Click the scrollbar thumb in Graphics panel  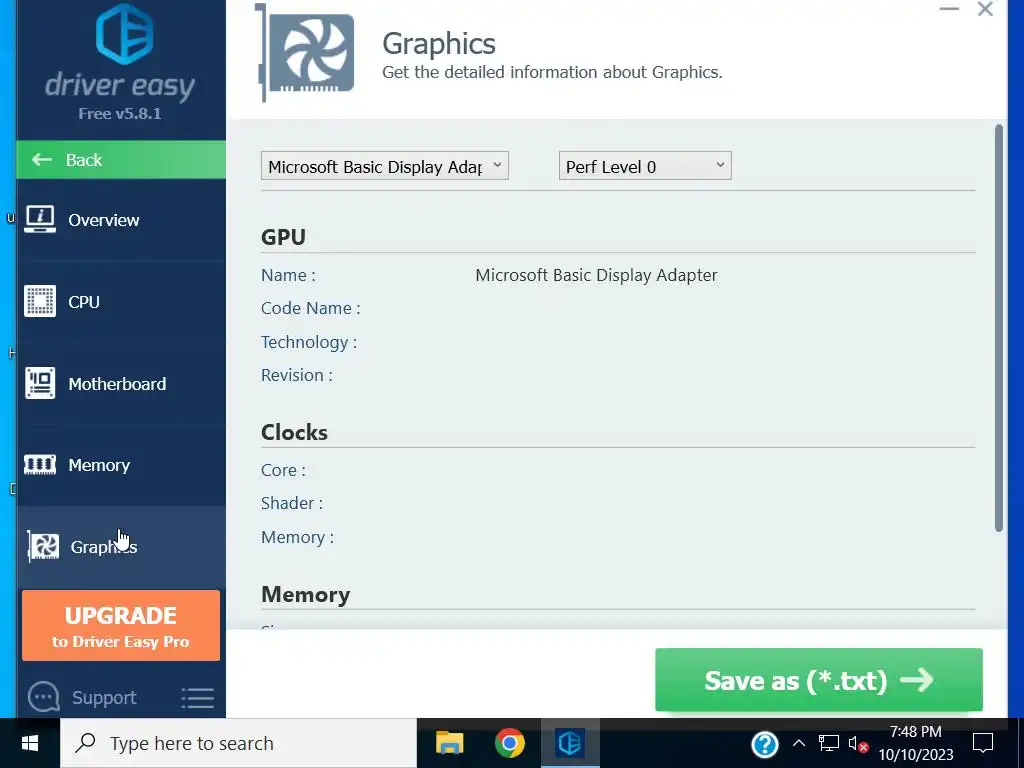pos(999,328)
